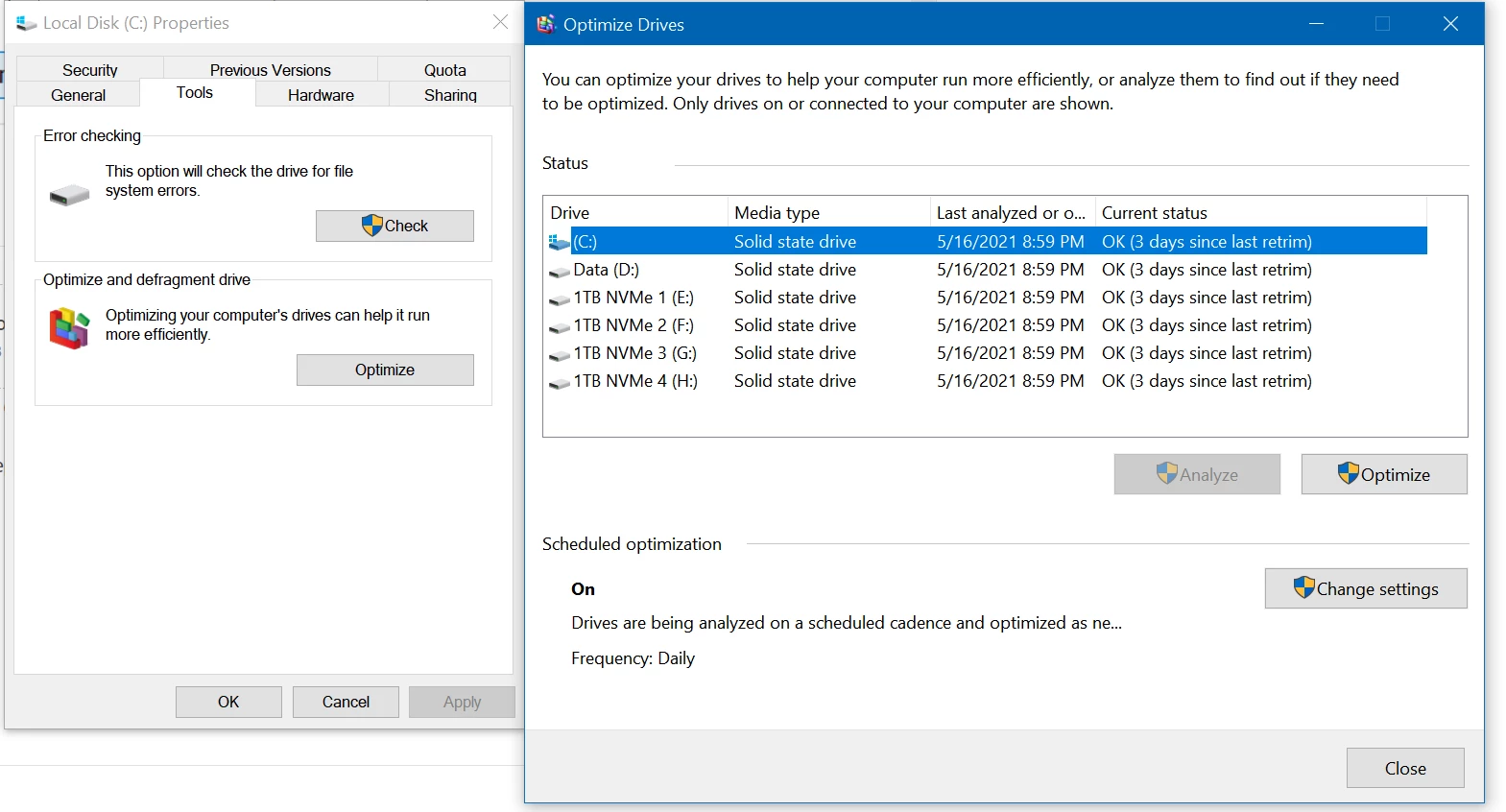
Task: Click Check to scan drive for errors
Action: click(x=394, y=226)
